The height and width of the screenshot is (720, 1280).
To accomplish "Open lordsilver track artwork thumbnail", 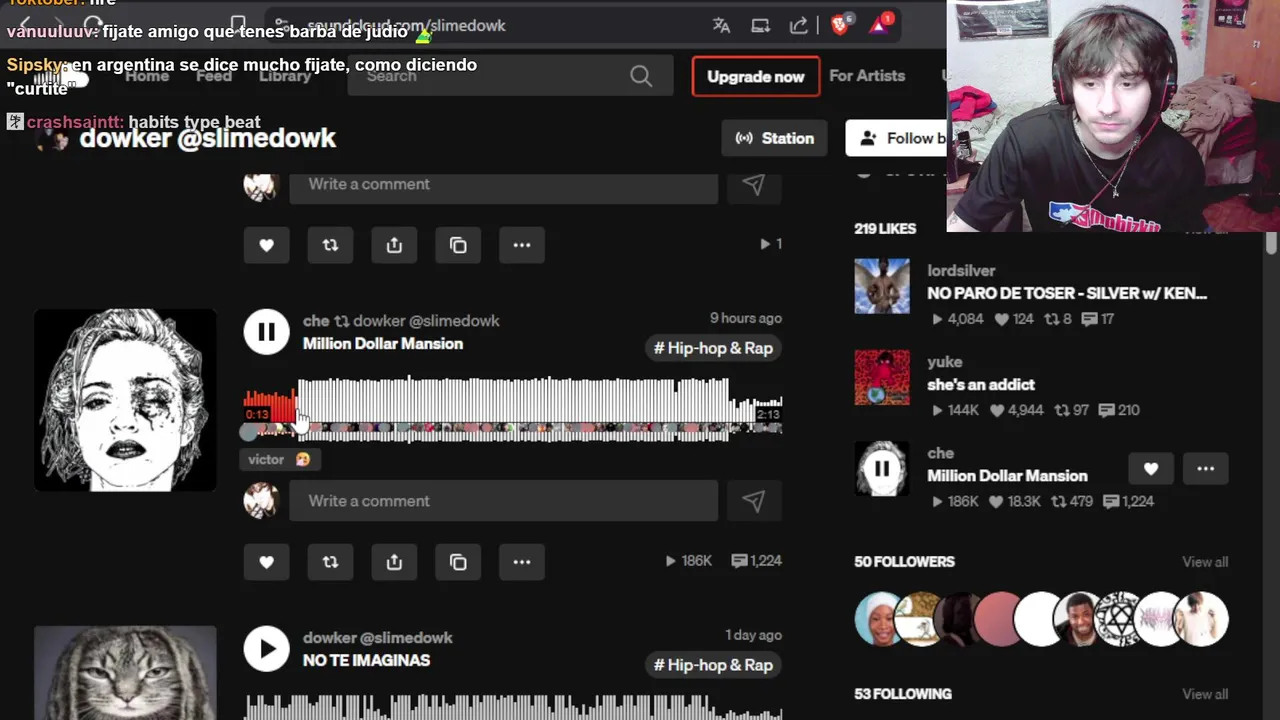I will pos(882,286).
